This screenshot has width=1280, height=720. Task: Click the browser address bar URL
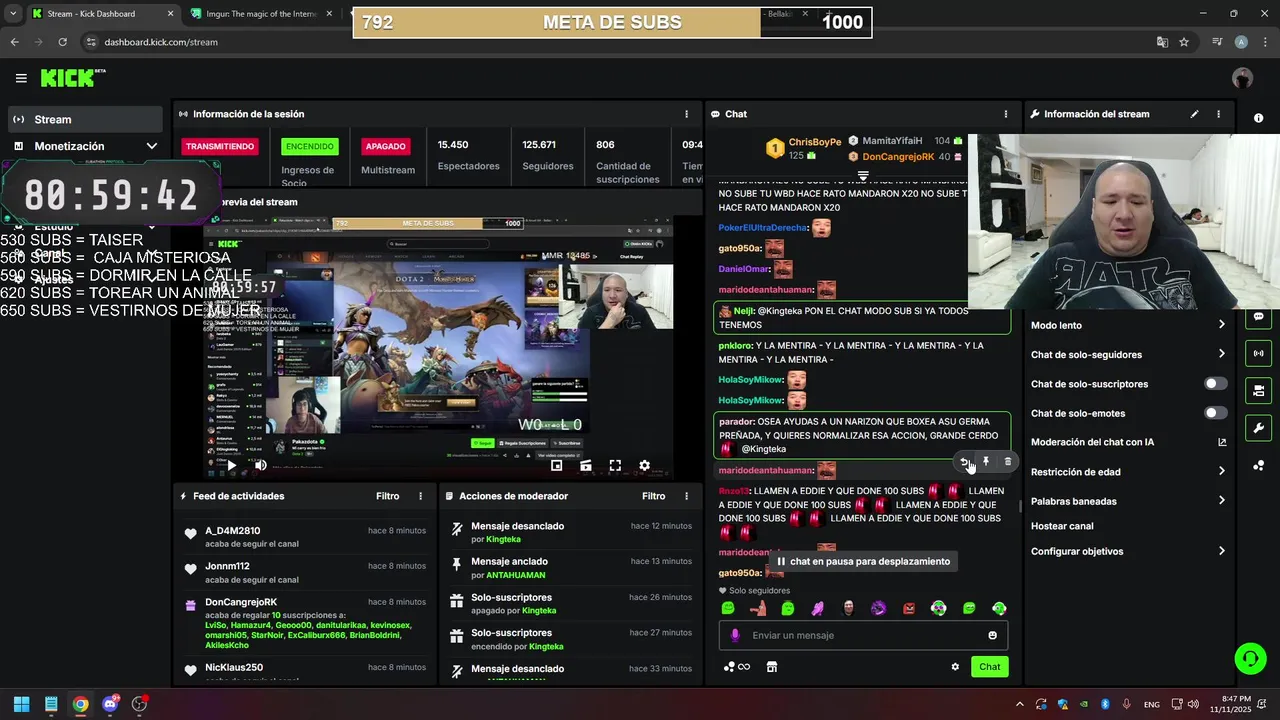tap(161, 42)
